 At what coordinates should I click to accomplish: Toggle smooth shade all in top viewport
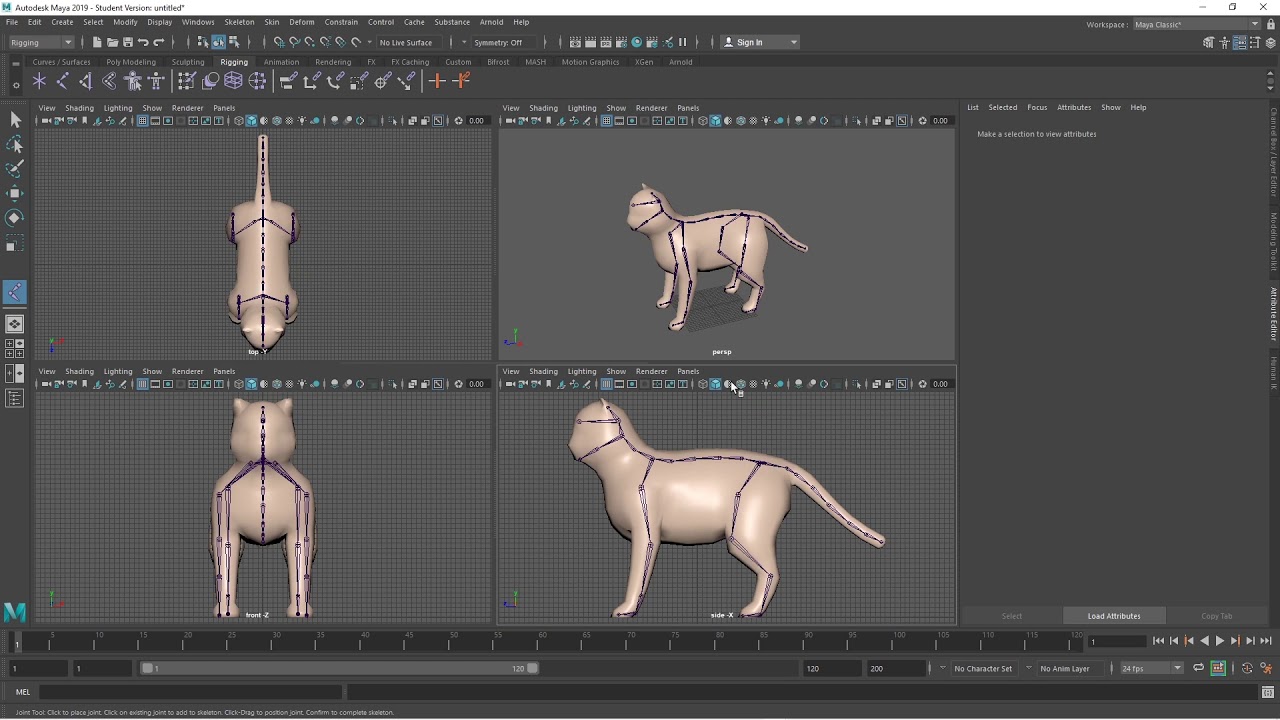(x=251, y=121)
